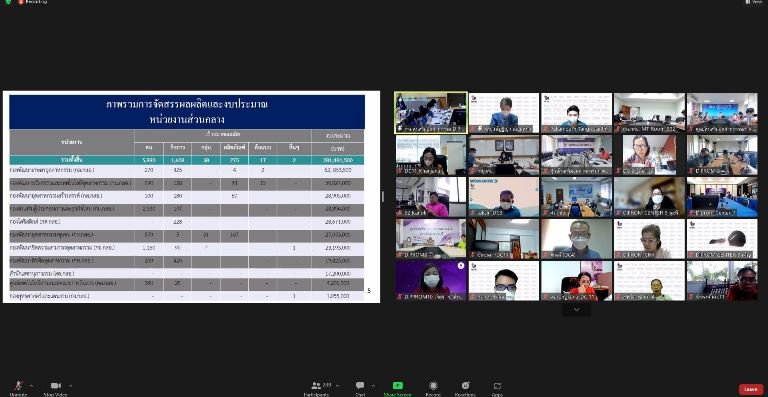Open the Apps icon in toolbar
The image size is (768, 397).
tap(497, 388)
